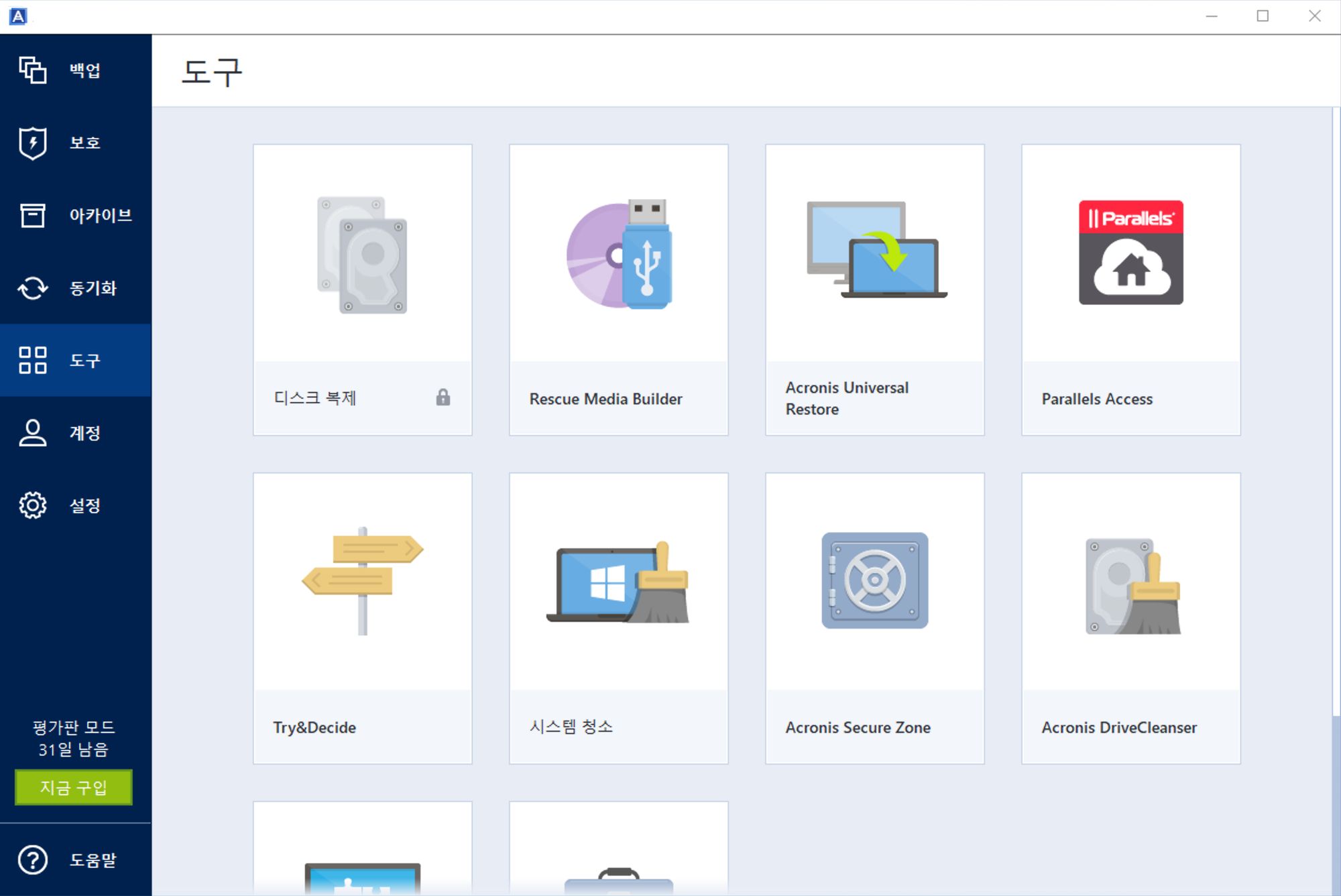Click the disk clone hard drives icon
1341x896 pixels.
coord(362,255)
